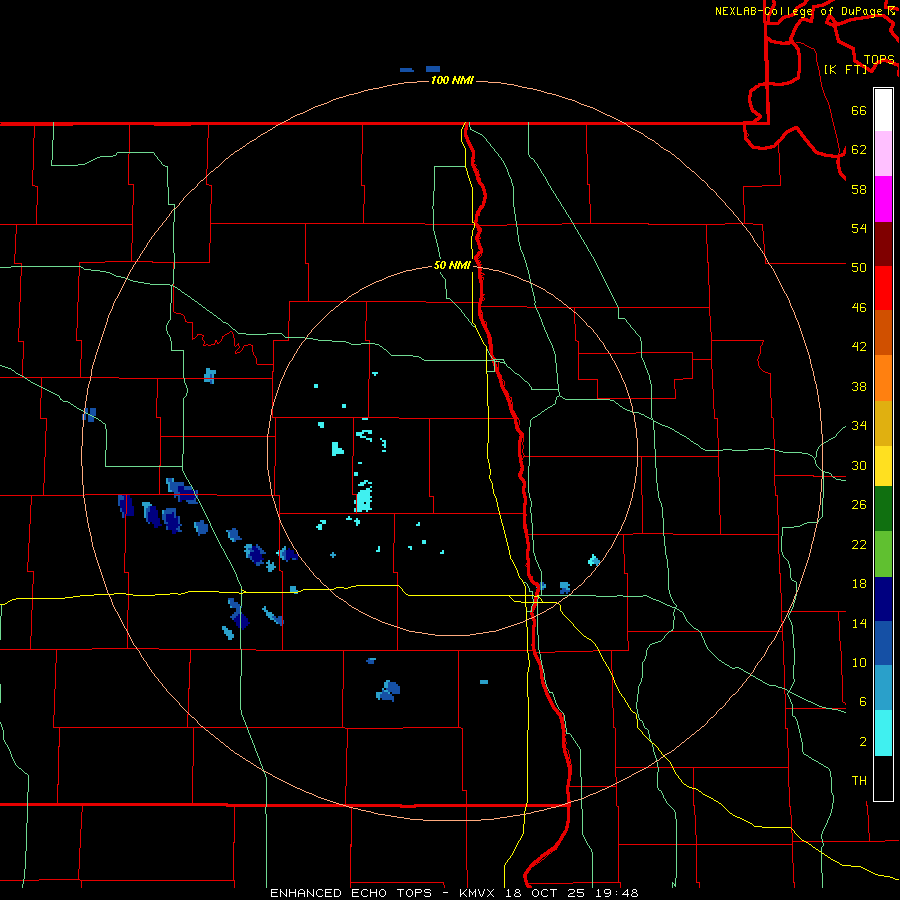Click the dark red legend color band
900x900 pixels.
(x=883, y=244)
